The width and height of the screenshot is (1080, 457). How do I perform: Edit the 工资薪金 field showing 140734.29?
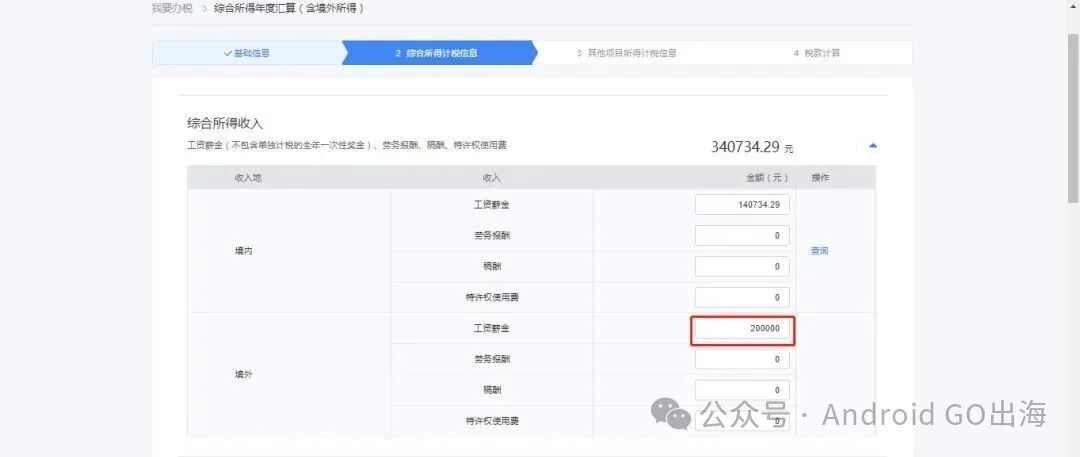point(742,205)
